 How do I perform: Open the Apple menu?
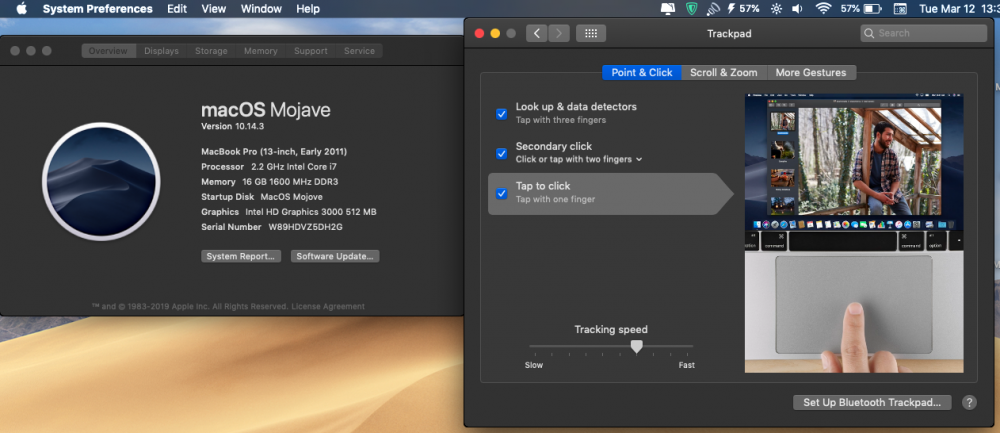coord(21,8)
